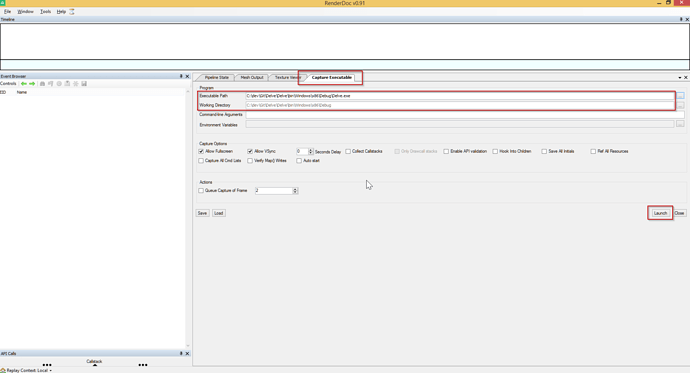Click the Save settings button
Screen dimensions: 690x373
[x=202, y=213]
